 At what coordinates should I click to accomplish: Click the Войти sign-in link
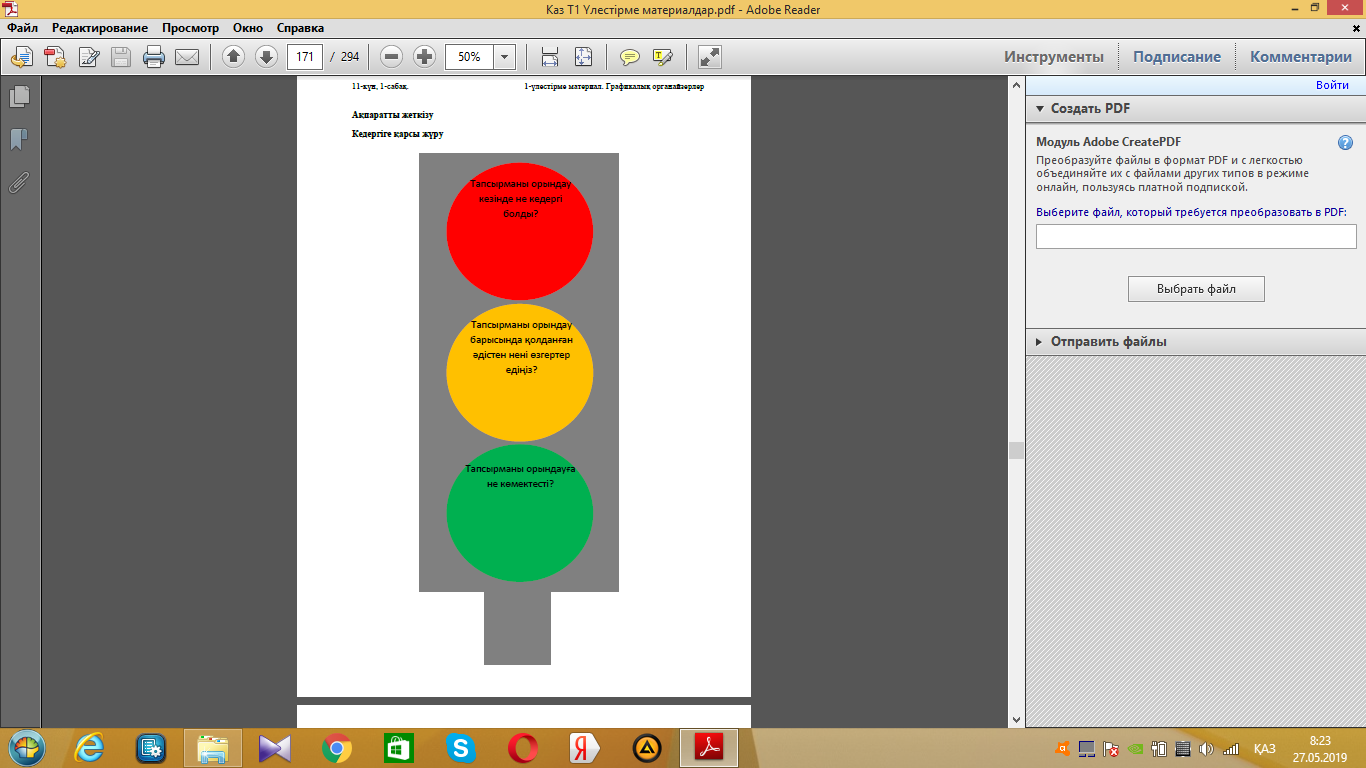(1332, 86)
